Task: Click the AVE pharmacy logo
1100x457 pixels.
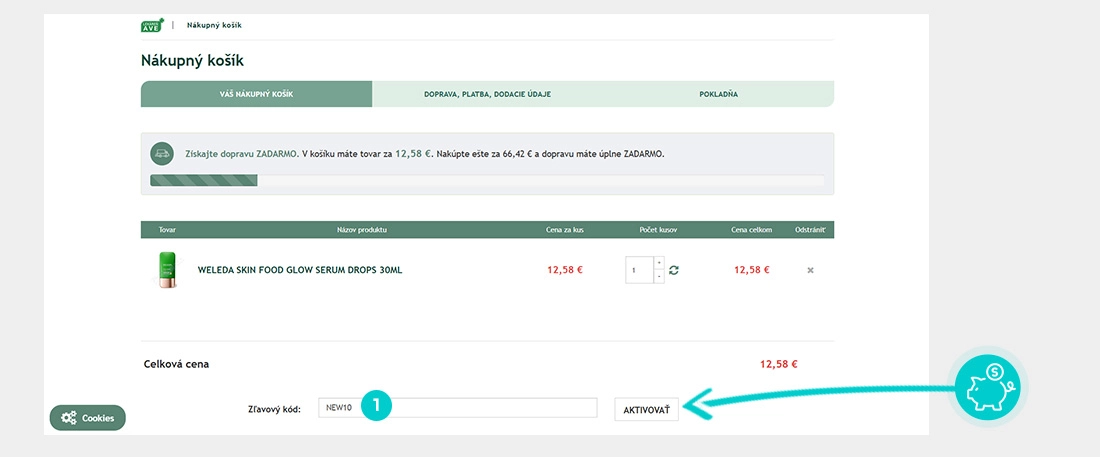Action: [x=152, y=25]
